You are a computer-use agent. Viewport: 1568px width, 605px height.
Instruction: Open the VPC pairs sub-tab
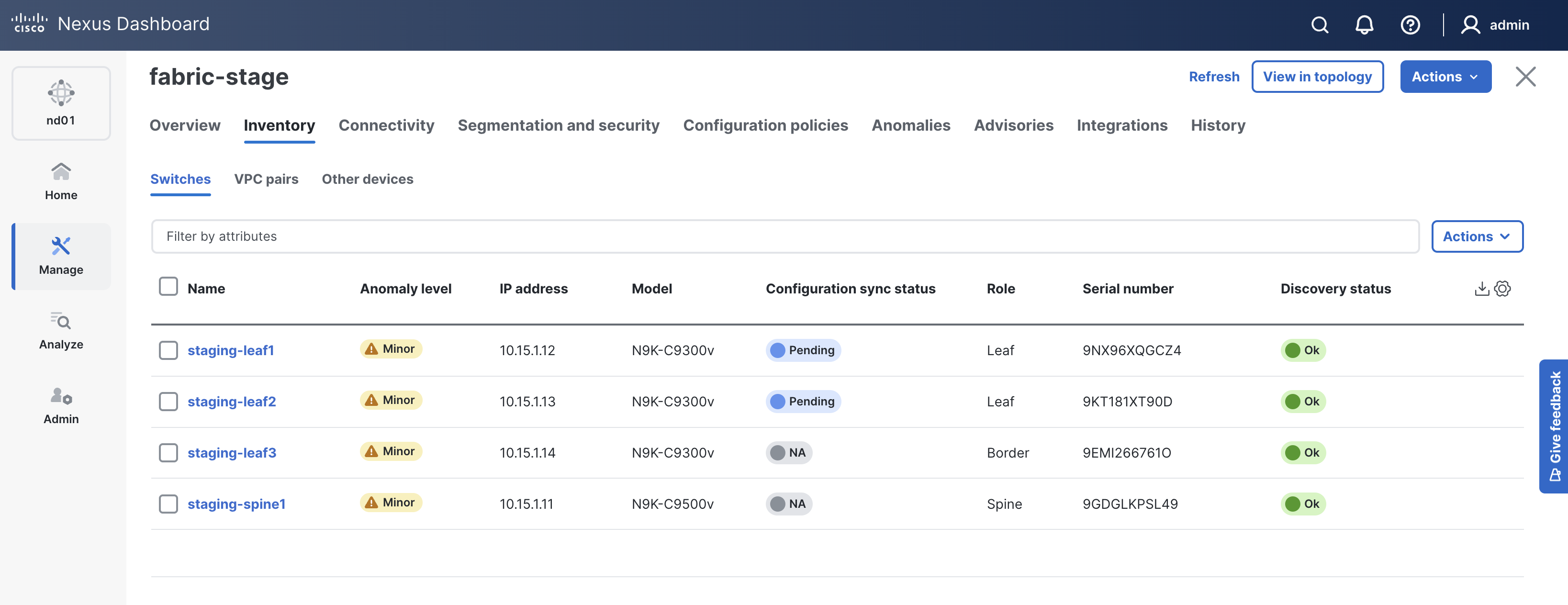click(x=266, y=179)
